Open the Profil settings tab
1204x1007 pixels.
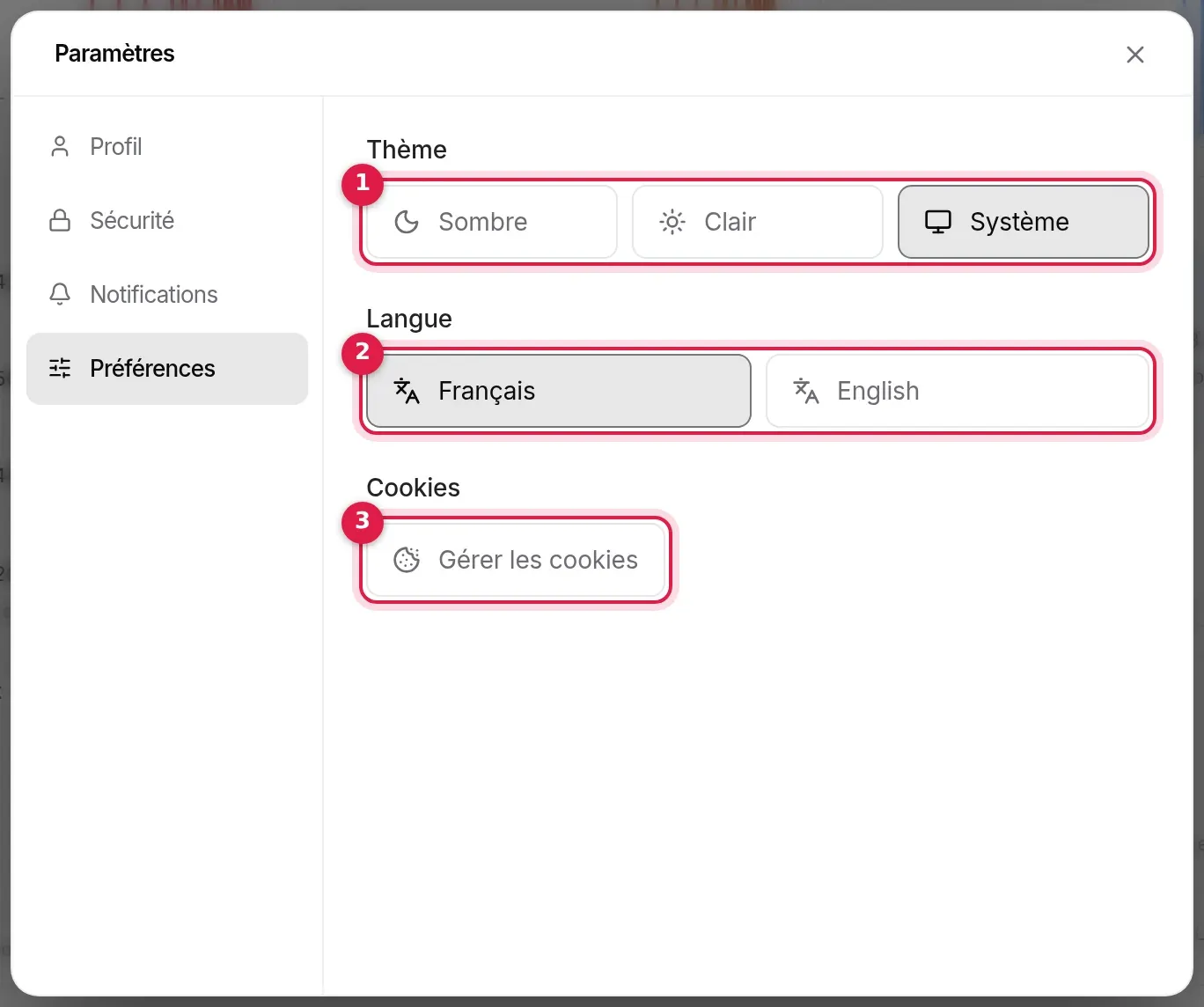coord(167,146)
